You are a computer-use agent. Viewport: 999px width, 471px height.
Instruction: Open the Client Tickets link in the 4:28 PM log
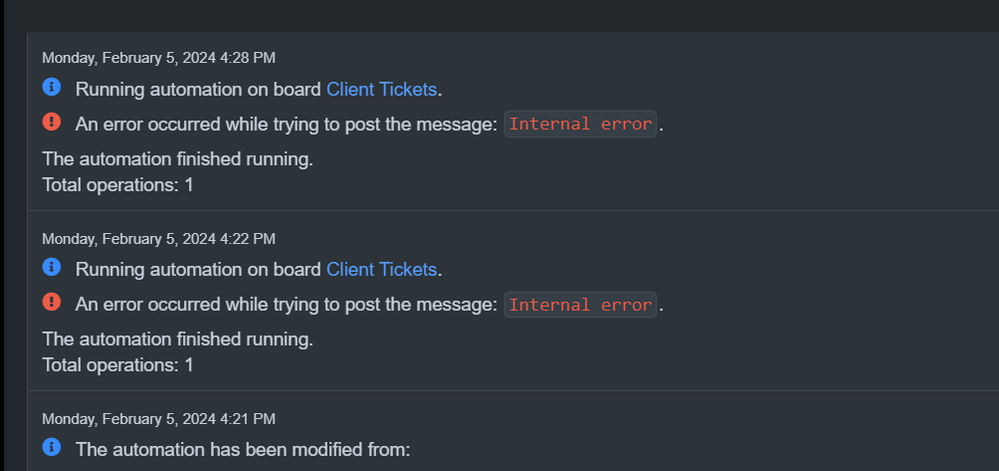pos(382,89)
